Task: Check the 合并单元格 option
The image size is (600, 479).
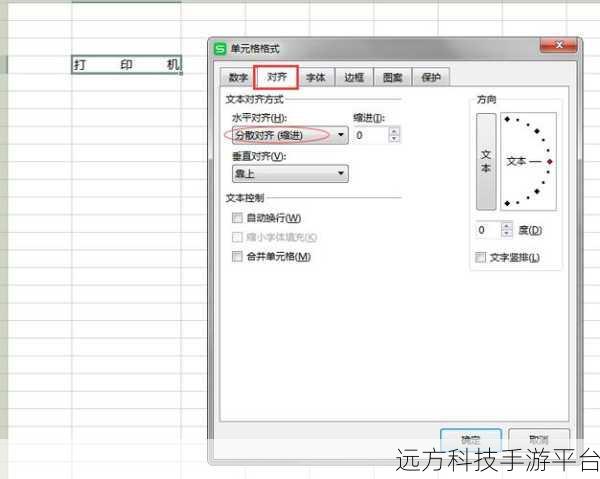Action: [x=237, y=256]
